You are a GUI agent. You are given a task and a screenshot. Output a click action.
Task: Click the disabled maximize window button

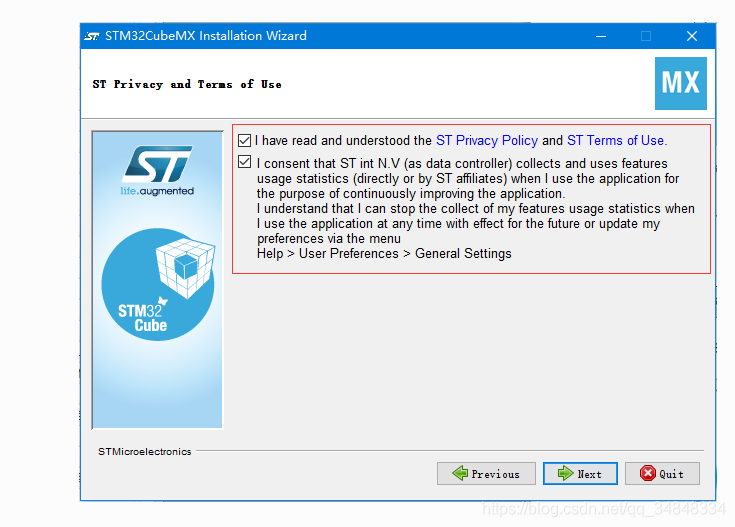click(x=646, y=36)
